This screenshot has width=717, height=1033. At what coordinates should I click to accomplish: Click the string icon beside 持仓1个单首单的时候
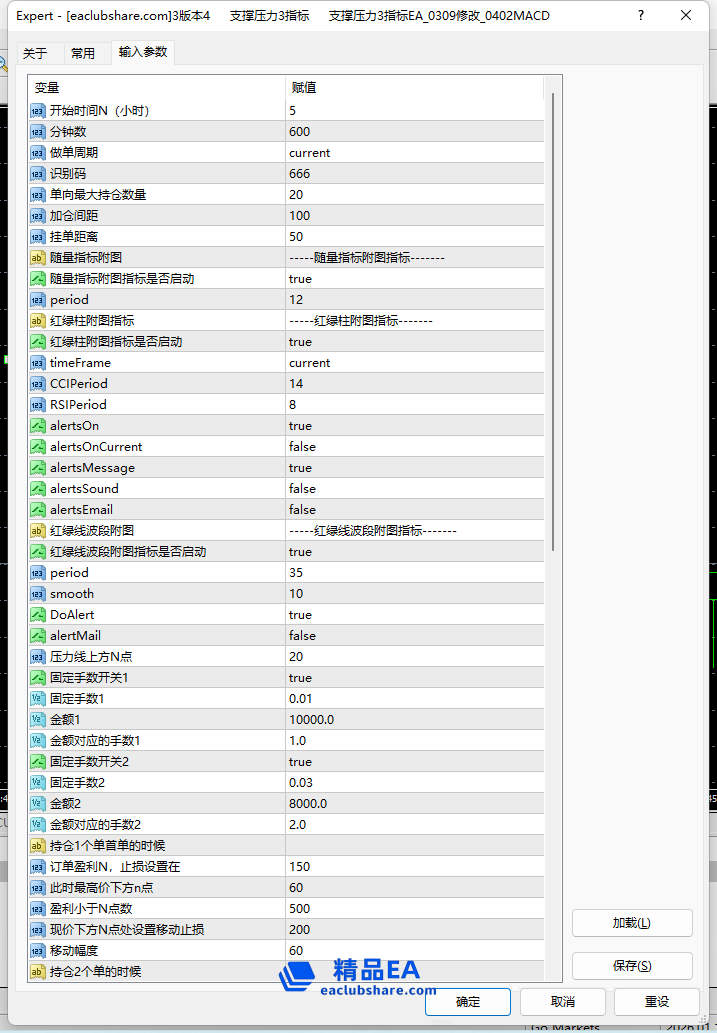pyautogui.click(x=38, y=846)
